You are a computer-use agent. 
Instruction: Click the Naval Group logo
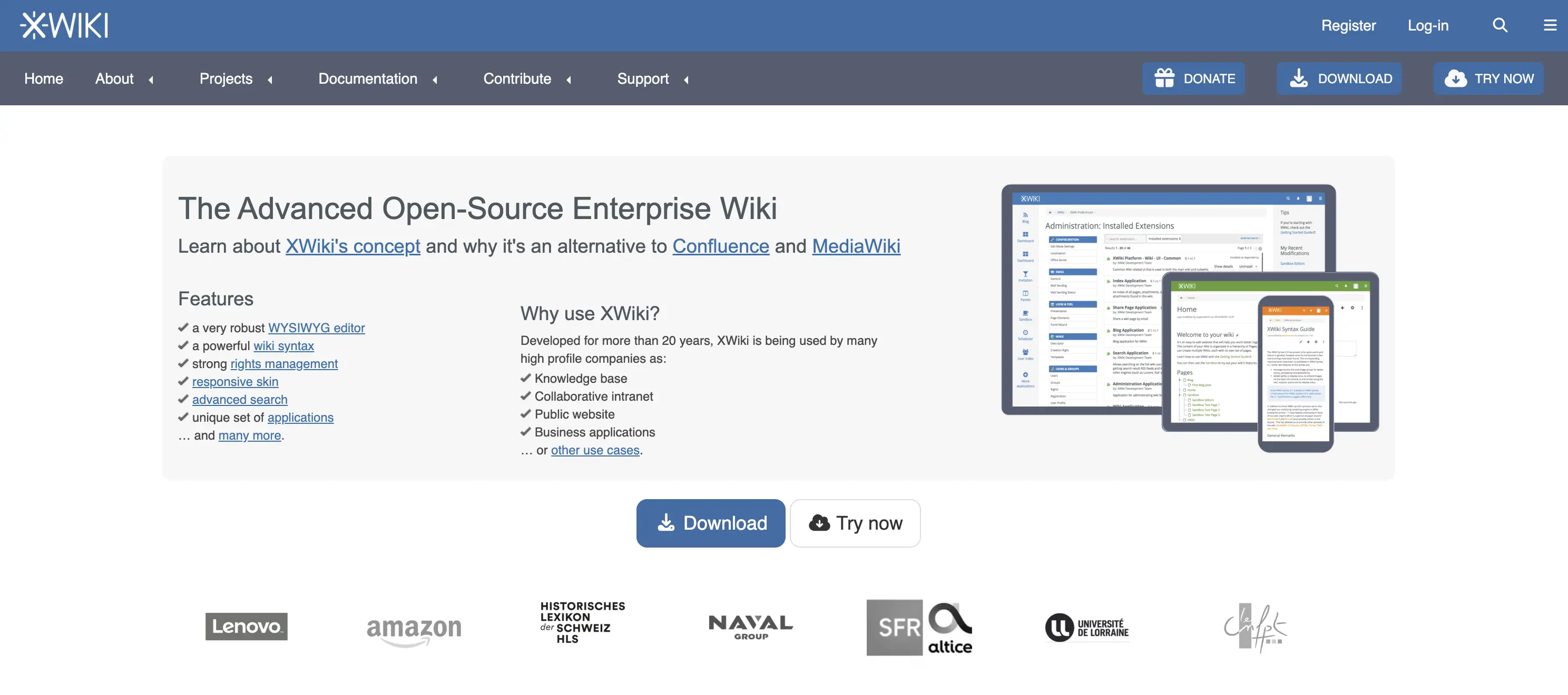click(x=750, y=628)
